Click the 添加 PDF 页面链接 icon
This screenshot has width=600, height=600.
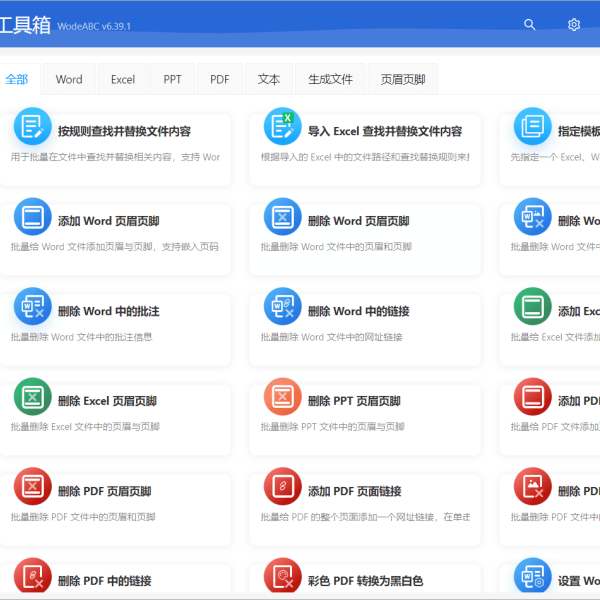point(282,486)
